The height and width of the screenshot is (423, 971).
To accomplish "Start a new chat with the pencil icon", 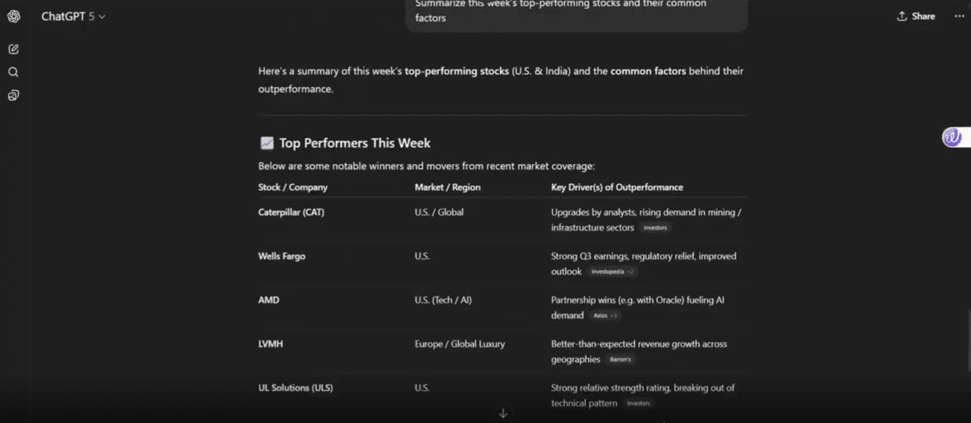I will coord(13,49).
